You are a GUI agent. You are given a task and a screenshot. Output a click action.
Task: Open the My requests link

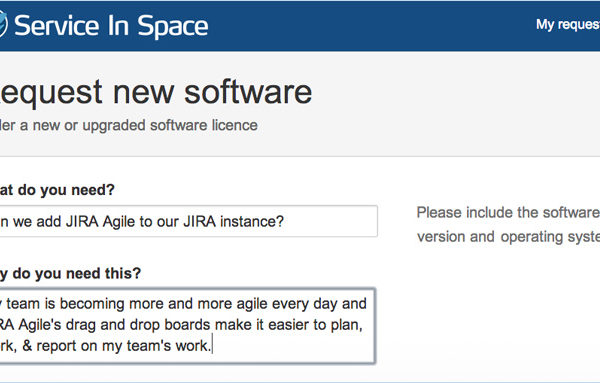tap(568, 24)
